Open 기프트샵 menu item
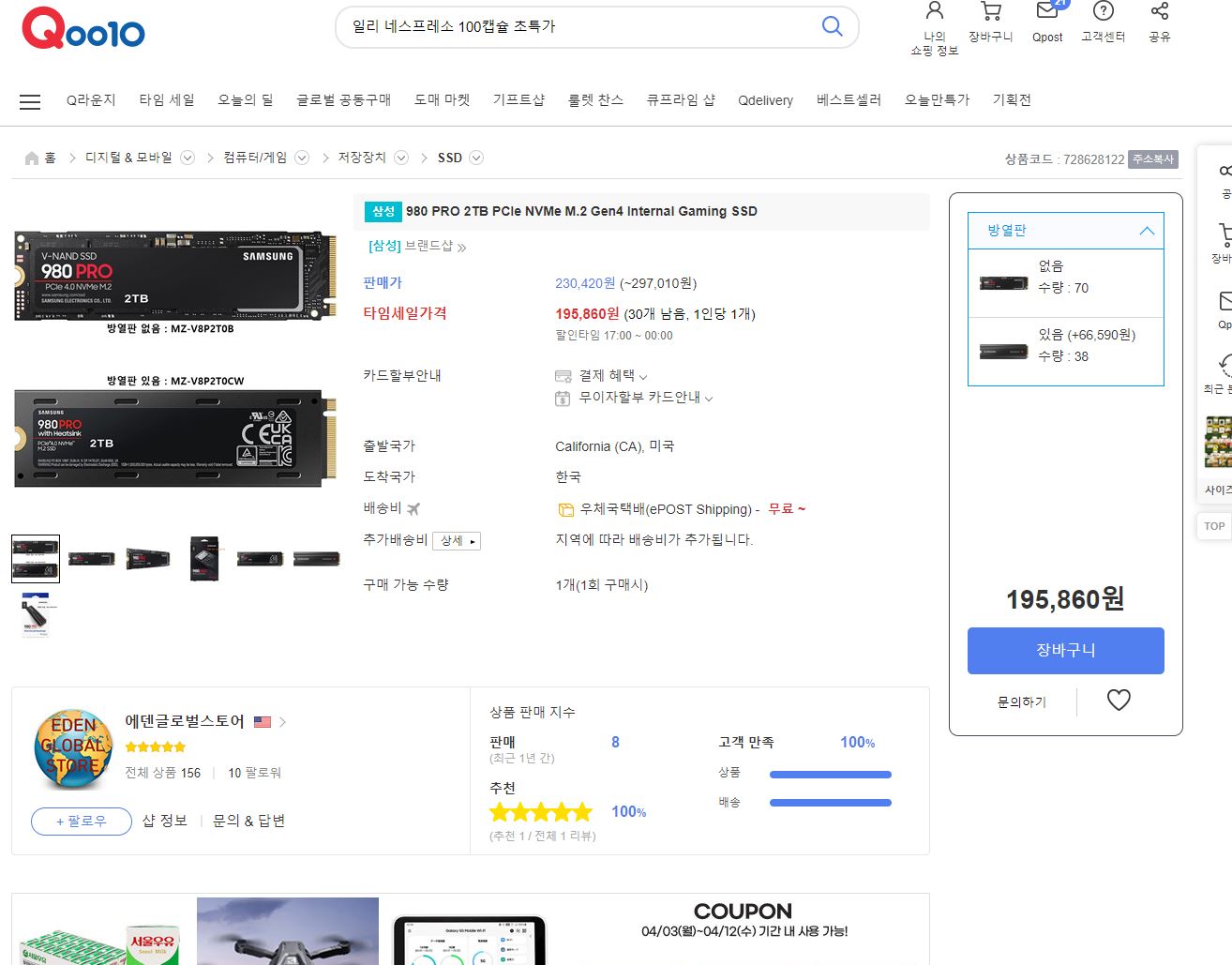 coord(518,100)
